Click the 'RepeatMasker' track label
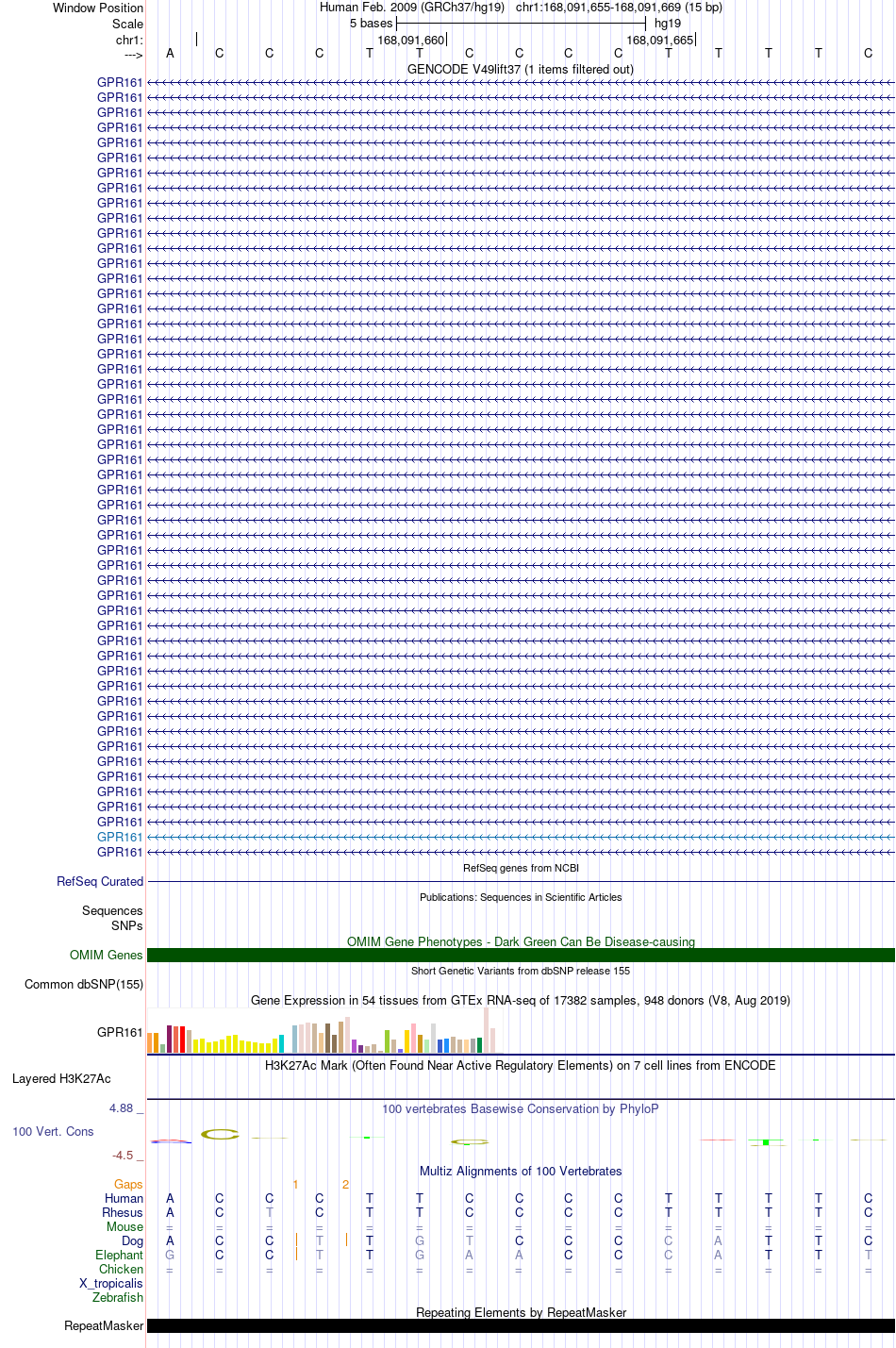 click(x=104, y=1325)
